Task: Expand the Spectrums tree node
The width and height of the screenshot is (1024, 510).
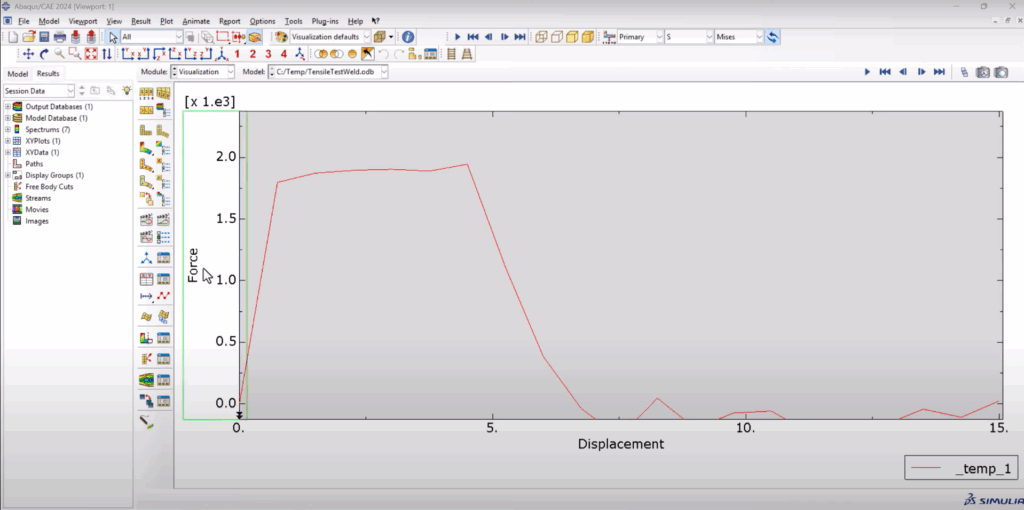Action: (7, 129)
